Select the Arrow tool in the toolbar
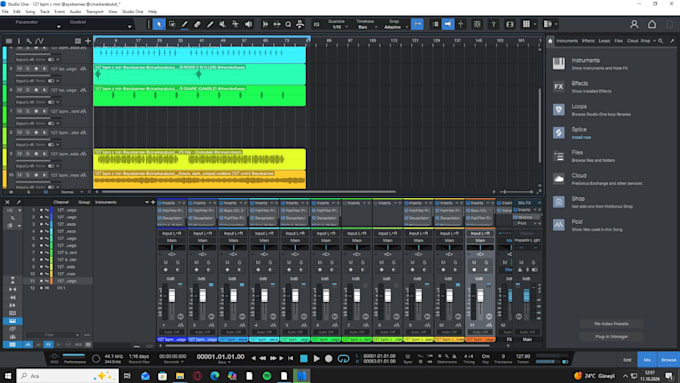680x383 pixels. (159, 24)
